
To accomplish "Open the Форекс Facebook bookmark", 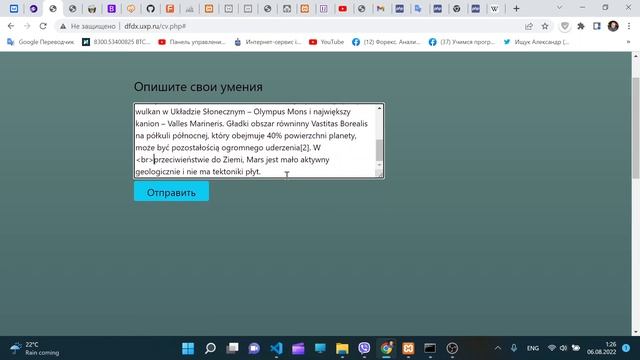I will (x=386, y=42).
